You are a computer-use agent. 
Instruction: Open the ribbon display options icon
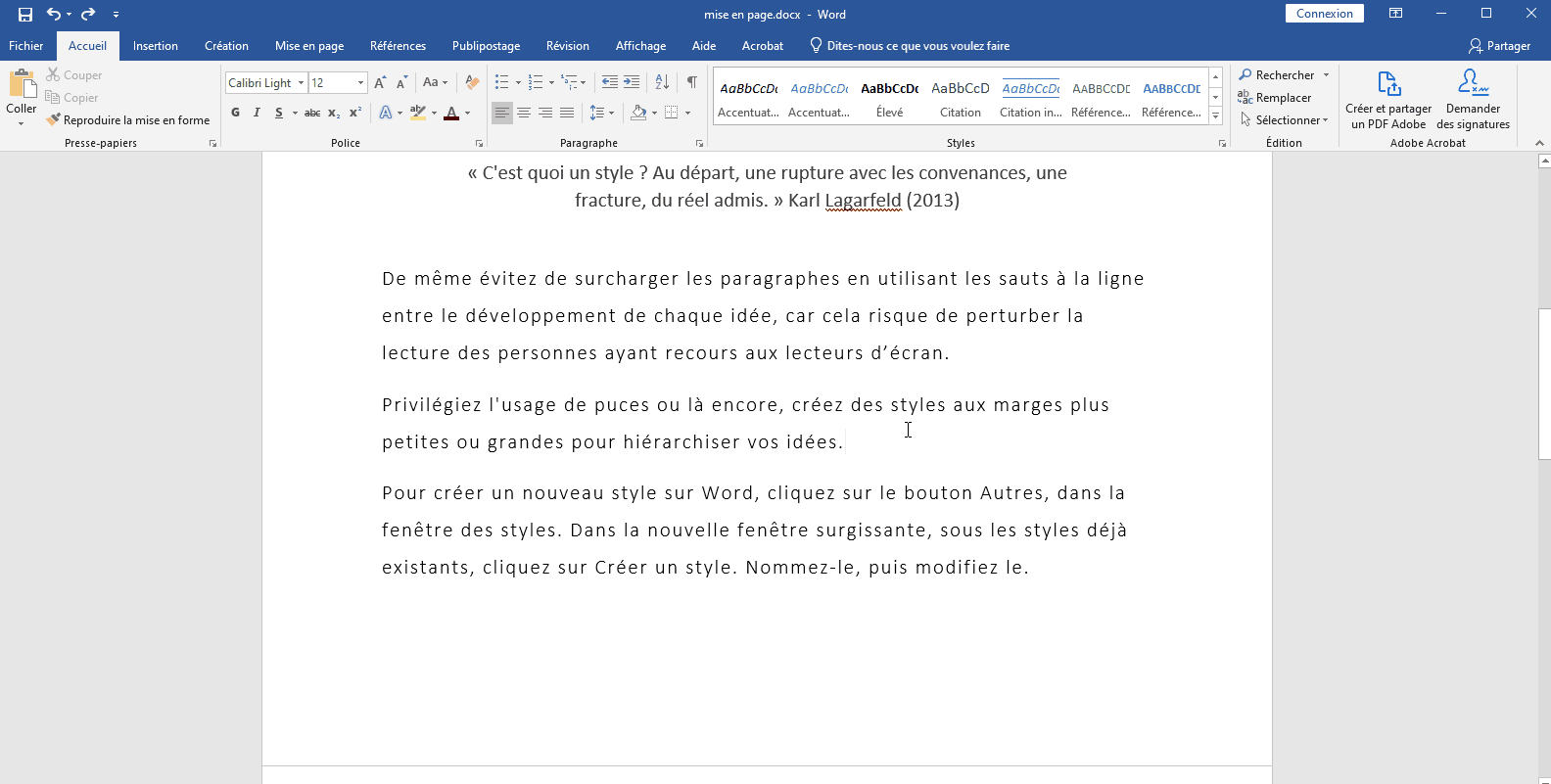point(1395,14)
